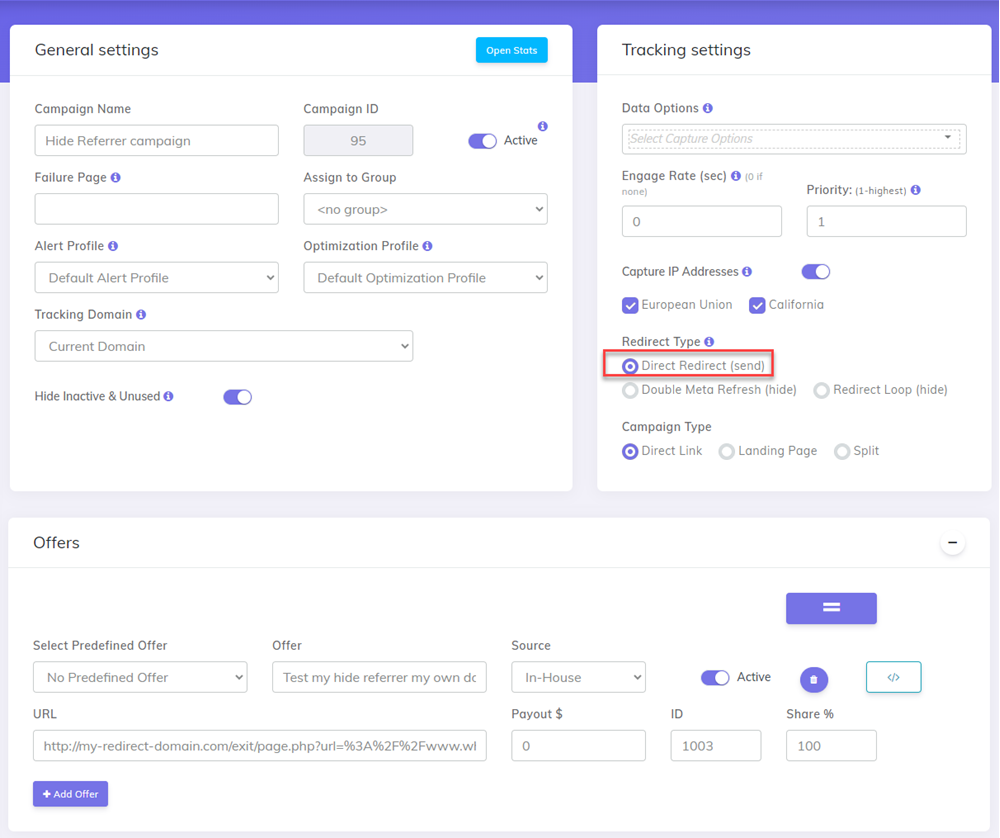Uncheck the European Union checkbox

[629, 304]
